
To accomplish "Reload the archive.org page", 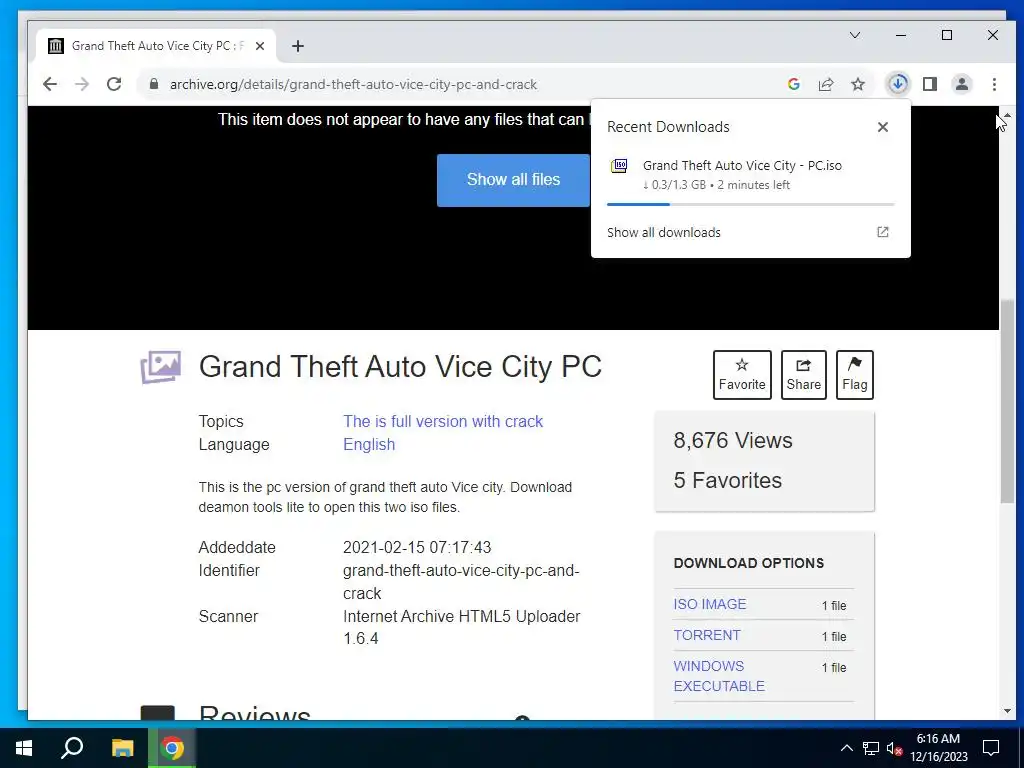I will [x=114, y=84].
